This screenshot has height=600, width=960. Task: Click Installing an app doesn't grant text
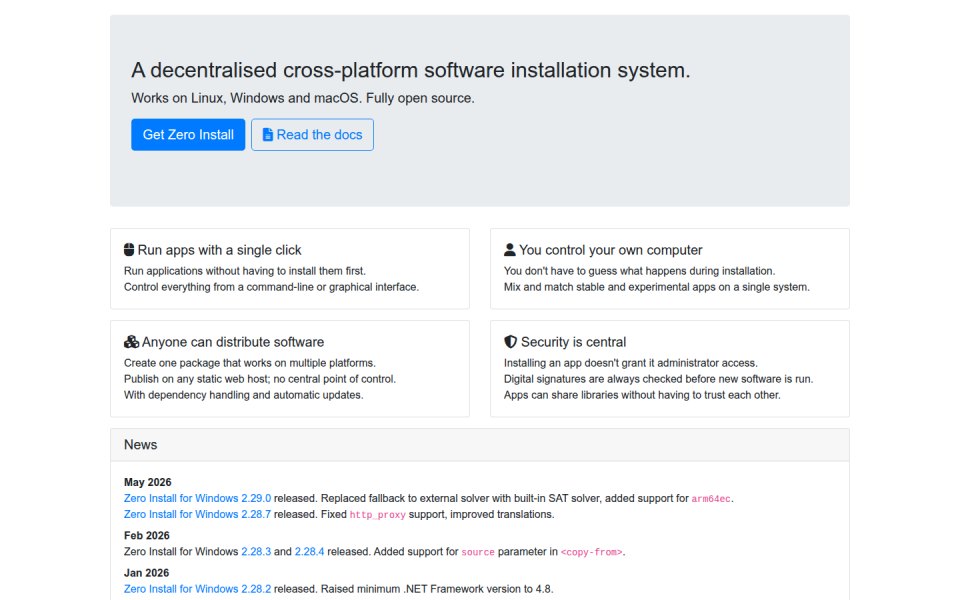(631, 362)
